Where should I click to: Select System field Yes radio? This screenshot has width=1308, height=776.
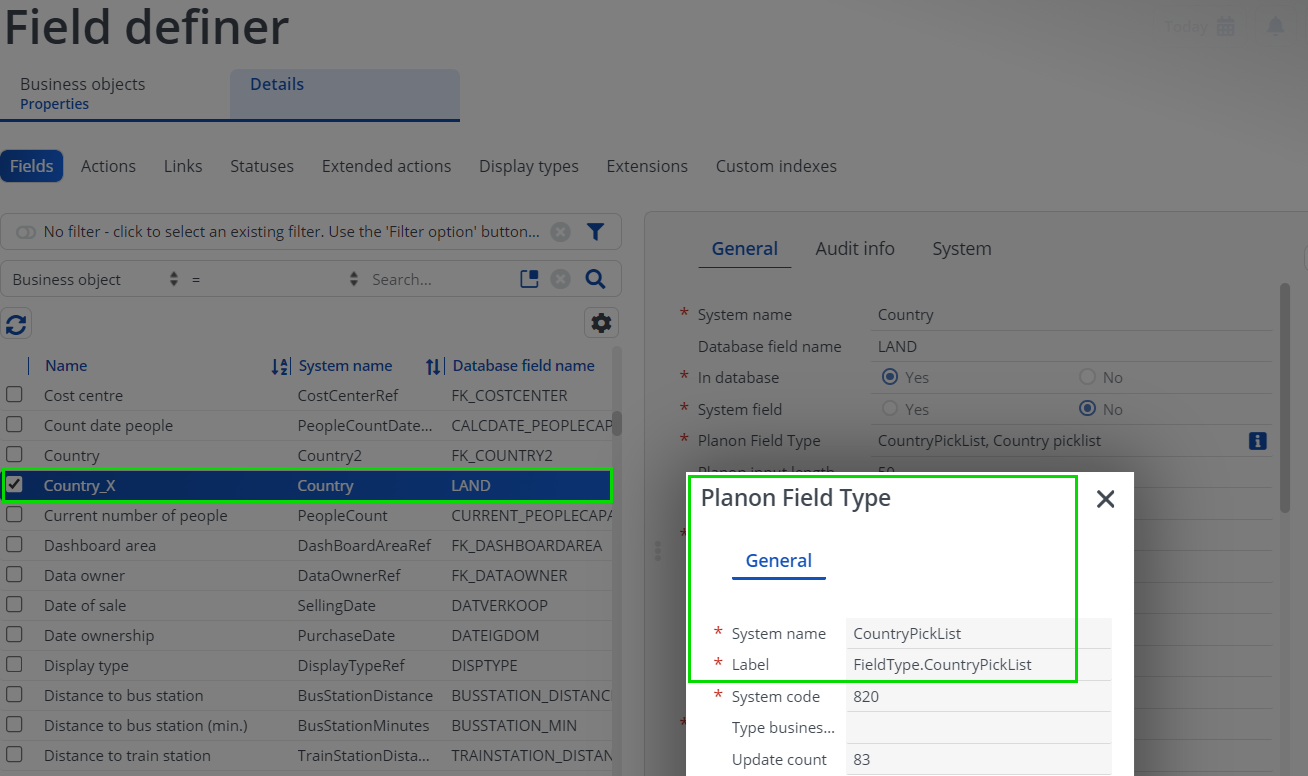(890, 409)
